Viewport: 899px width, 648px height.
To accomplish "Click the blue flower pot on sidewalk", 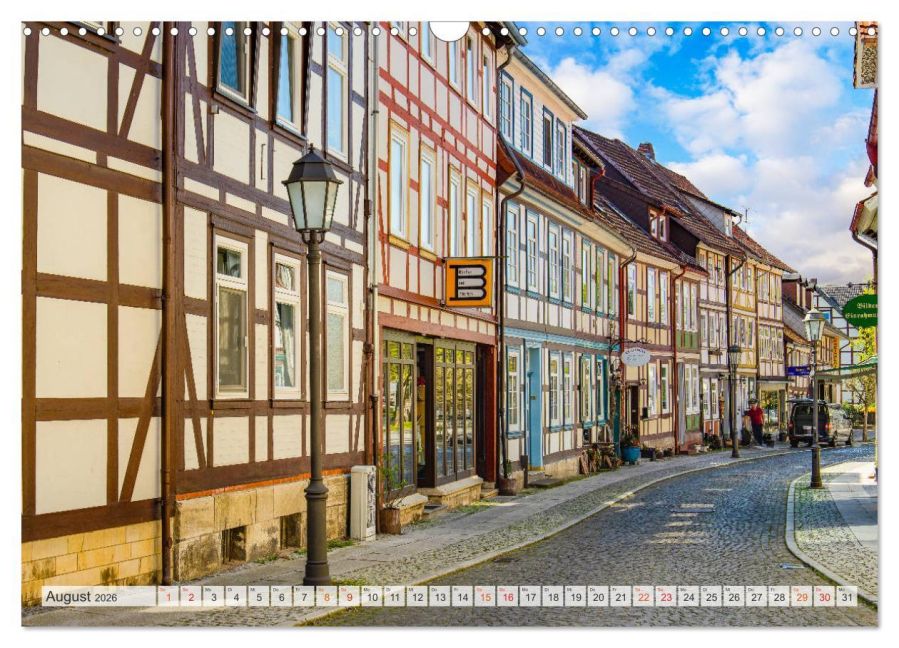I will (630, 452).
